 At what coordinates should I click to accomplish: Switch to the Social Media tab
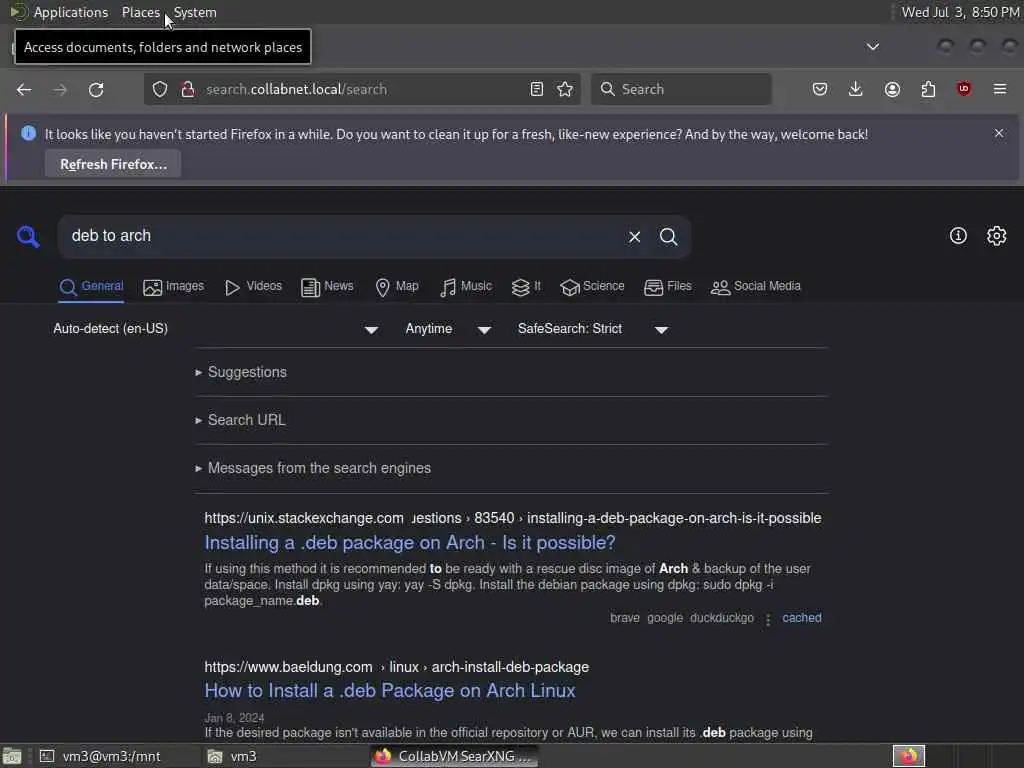coord(756,287)
